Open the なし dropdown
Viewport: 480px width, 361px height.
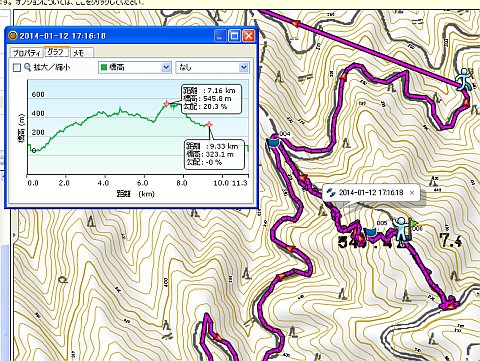click(x=212, y=67)
